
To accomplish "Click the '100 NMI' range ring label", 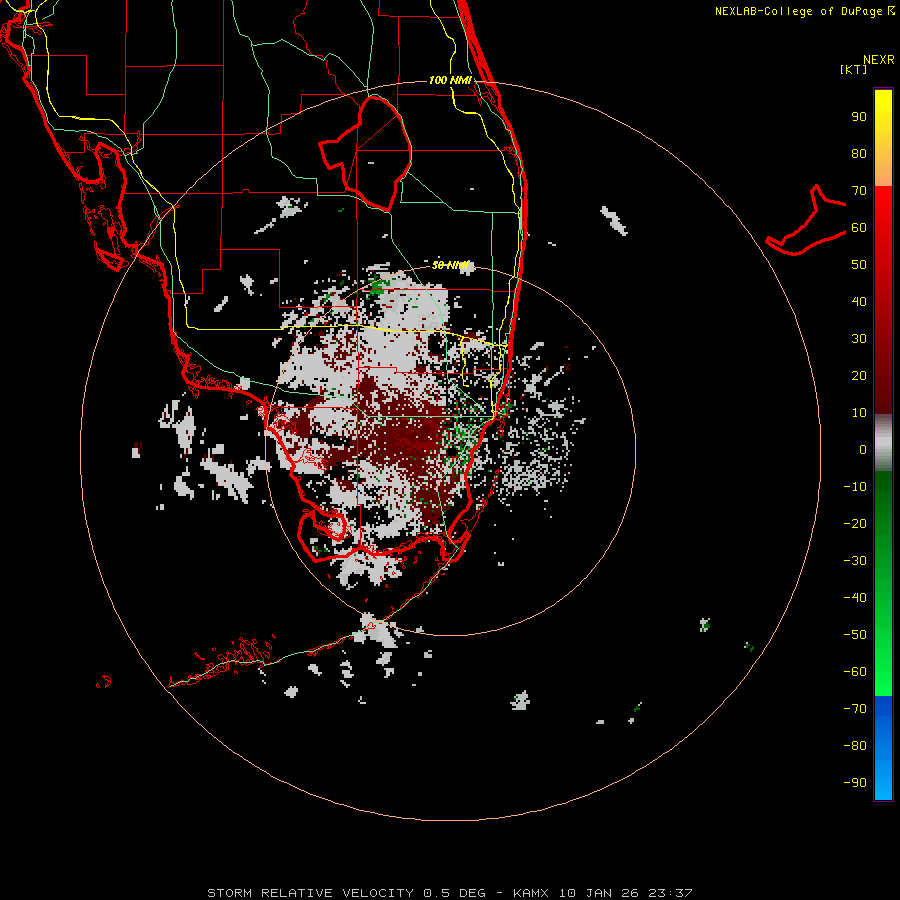I will [450, 80].
